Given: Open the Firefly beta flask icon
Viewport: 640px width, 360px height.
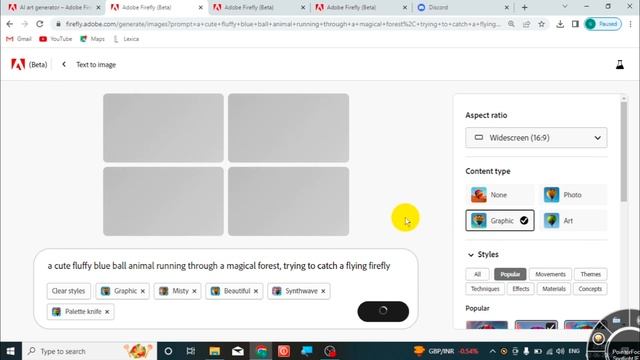Looking at the screenshot, I should (620, 64).
